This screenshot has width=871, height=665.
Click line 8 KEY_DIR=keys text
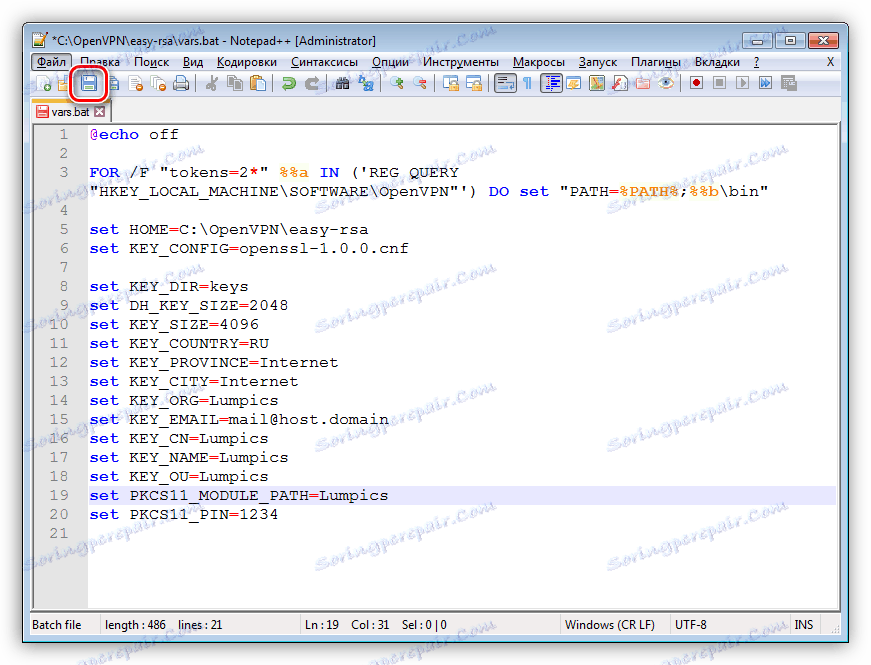pyautogui.click(x=169, y=287)
